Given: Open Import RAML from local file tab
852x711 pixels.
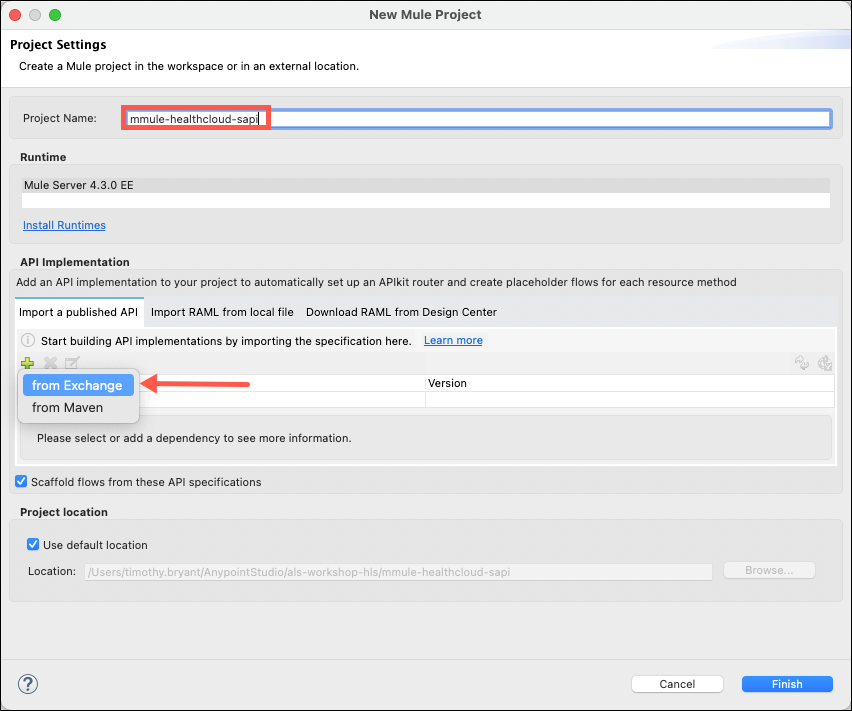Looking at the screenshot, I should [x=222, y=312].
